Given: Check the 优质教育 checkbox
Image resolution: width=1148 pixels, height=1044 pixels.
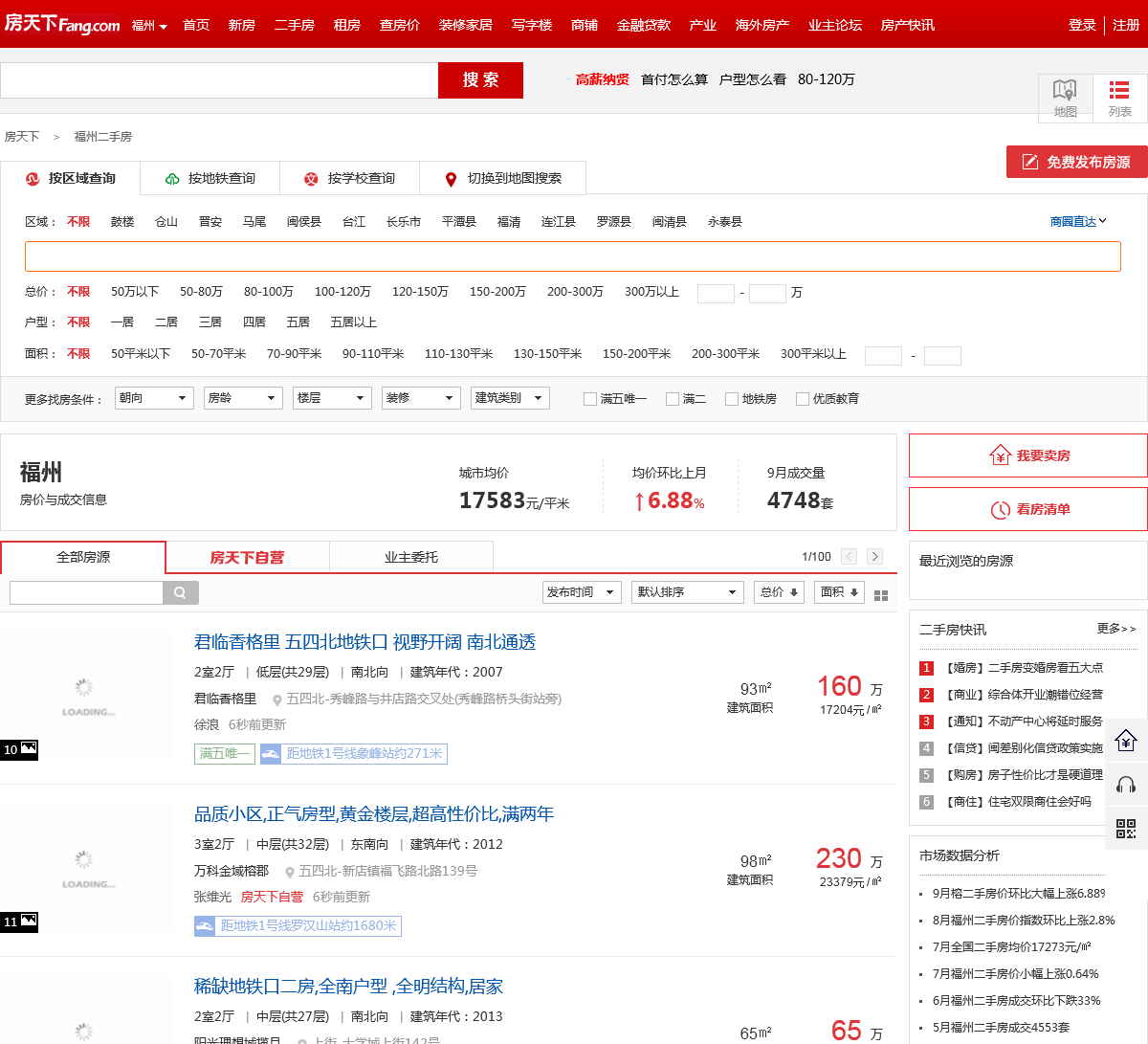Looking at the screenshot, I should (803, 399).
